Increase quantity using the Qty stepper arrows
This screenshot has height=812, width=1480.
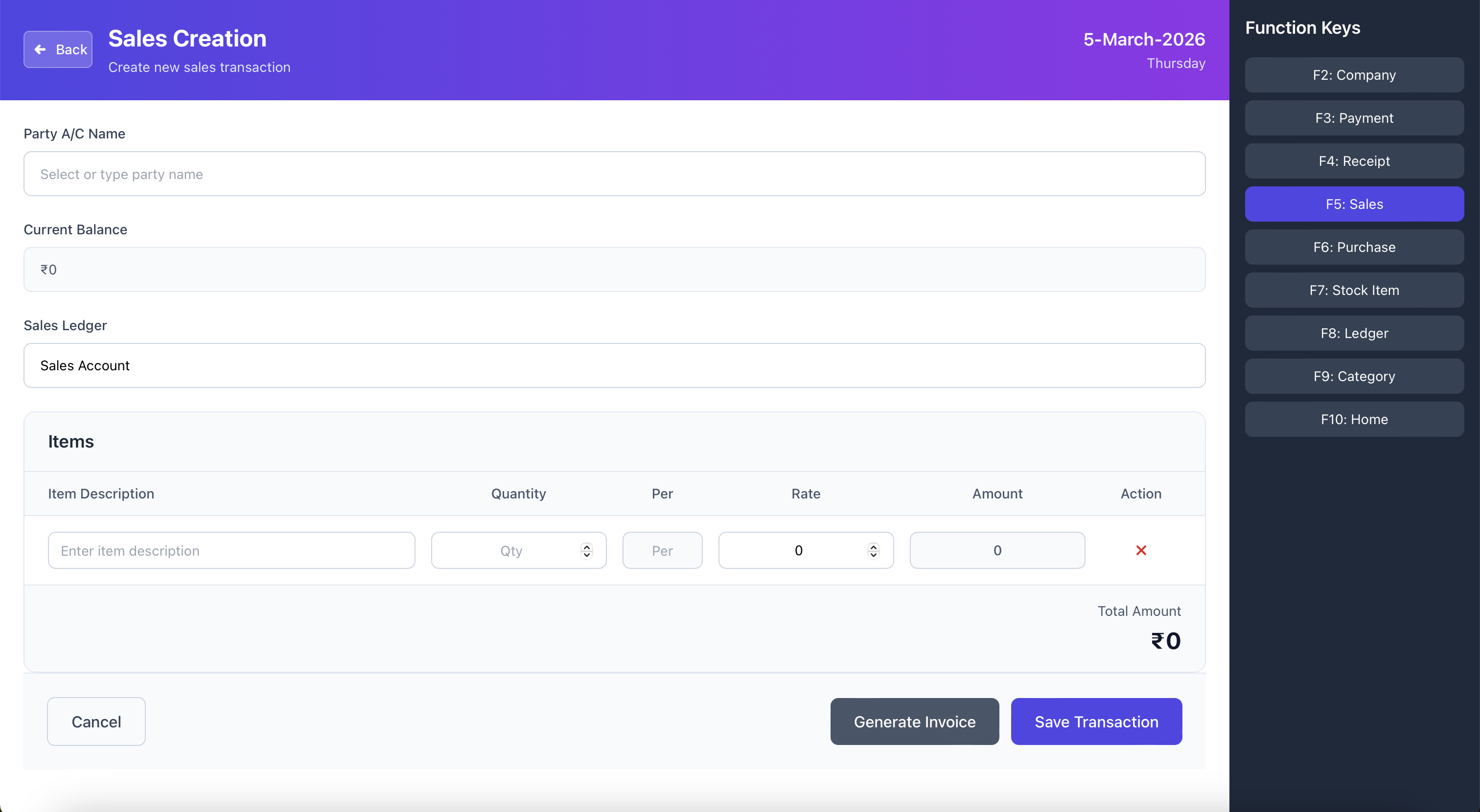click(x=586, y=546)
